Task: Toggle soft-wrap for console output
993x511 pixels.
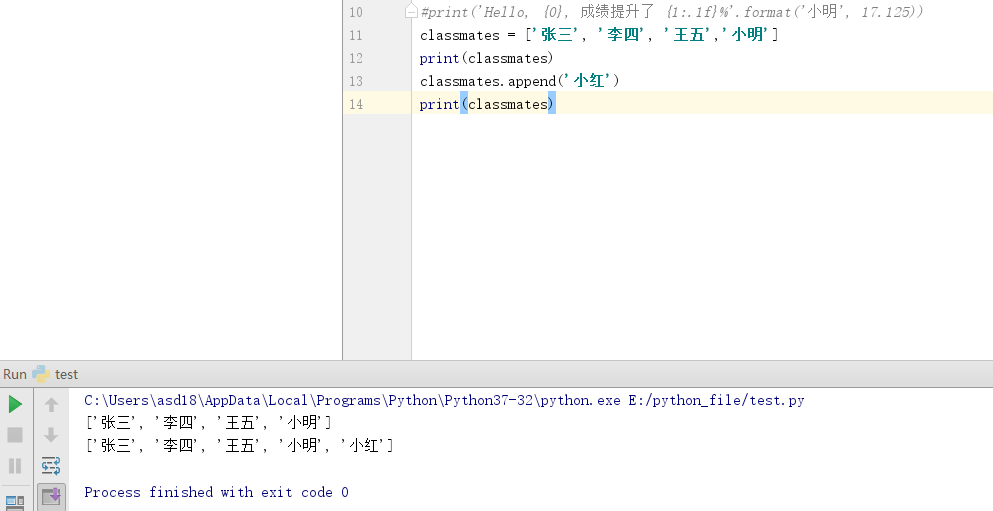Action: tap(51, 466)
